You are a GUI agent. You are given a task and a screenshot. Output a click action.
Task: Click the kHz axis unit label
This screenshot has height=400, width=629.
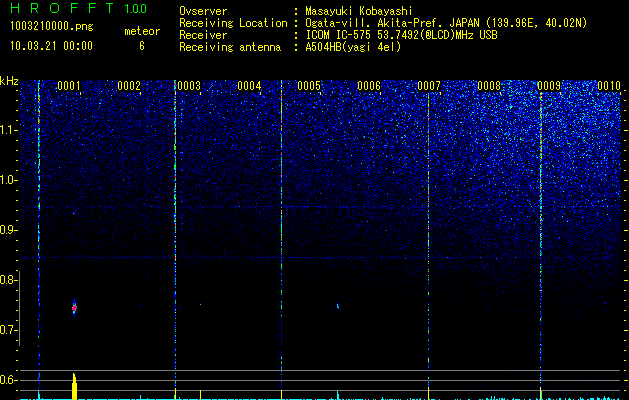pyautogui.click(x=9, y=81)
